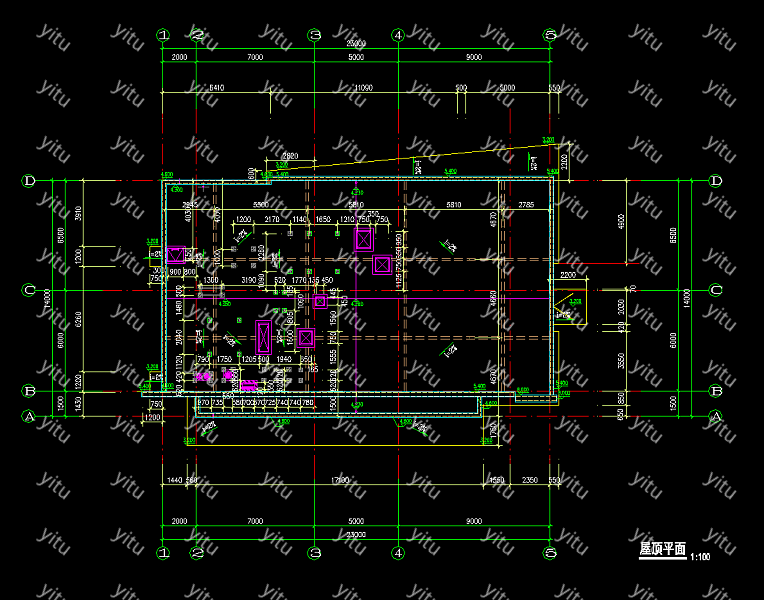Click axis bubble B on right side
This screenshot has width=764, height=600.
click(715, 391)
